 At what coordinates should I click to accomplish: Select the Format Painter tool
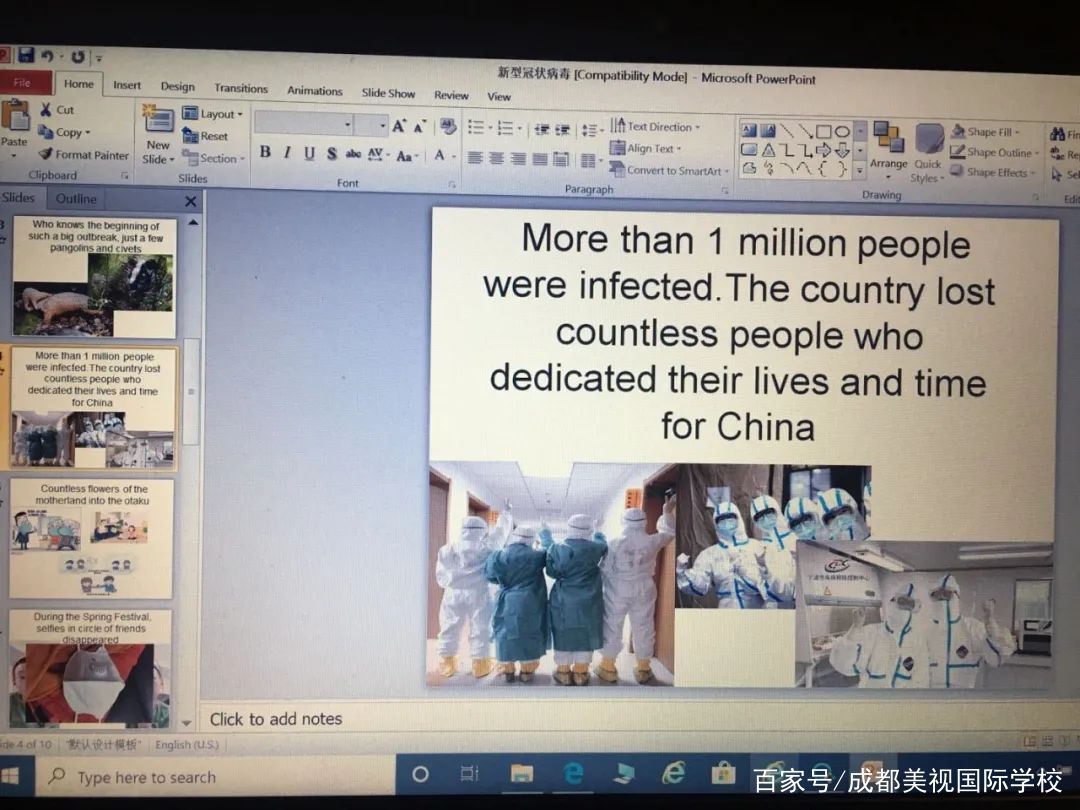click(83, 155)
